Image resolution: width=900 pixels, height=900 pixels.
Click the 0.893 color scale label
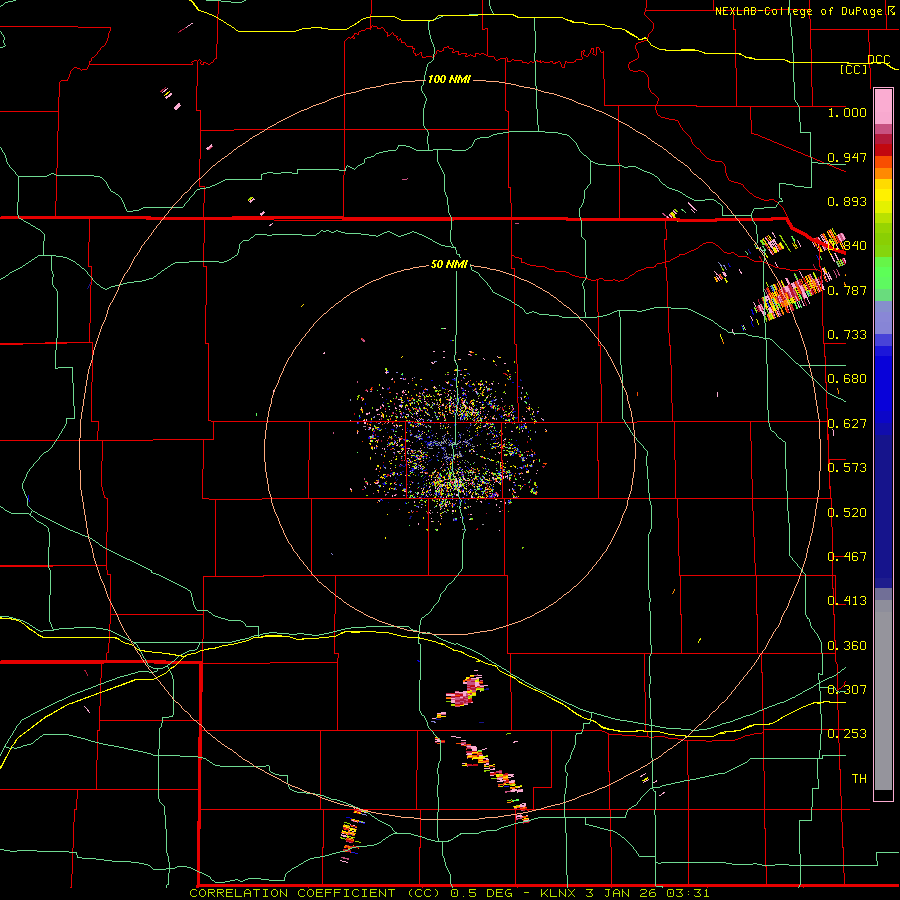coord(847,201)
